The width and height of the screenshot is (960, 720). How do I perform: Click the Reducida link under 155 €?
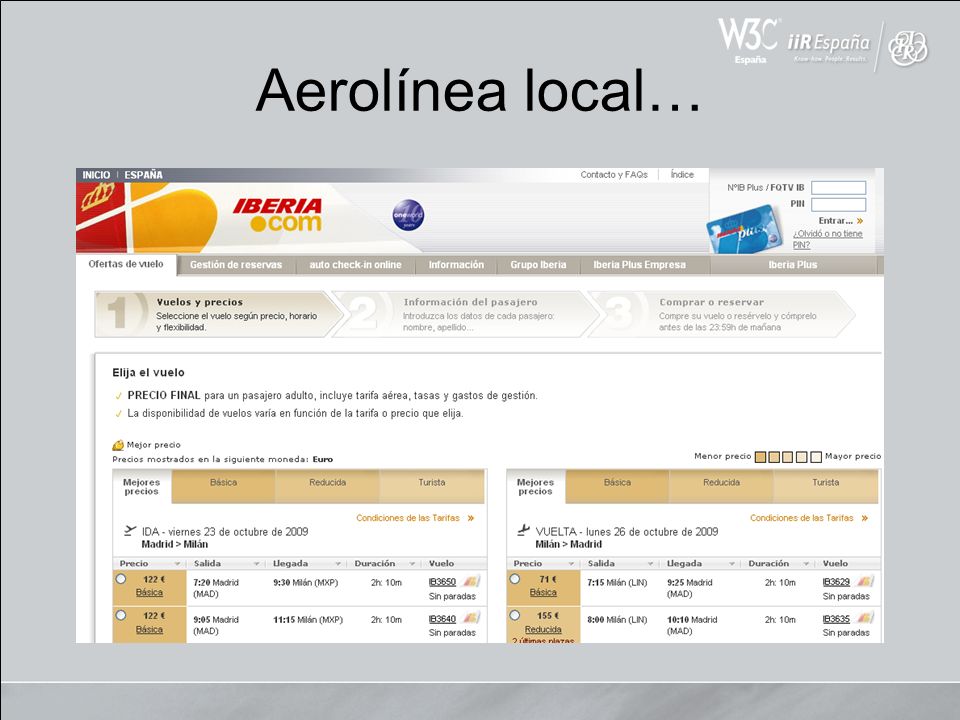pyautogui.click(x=543, y=629)
